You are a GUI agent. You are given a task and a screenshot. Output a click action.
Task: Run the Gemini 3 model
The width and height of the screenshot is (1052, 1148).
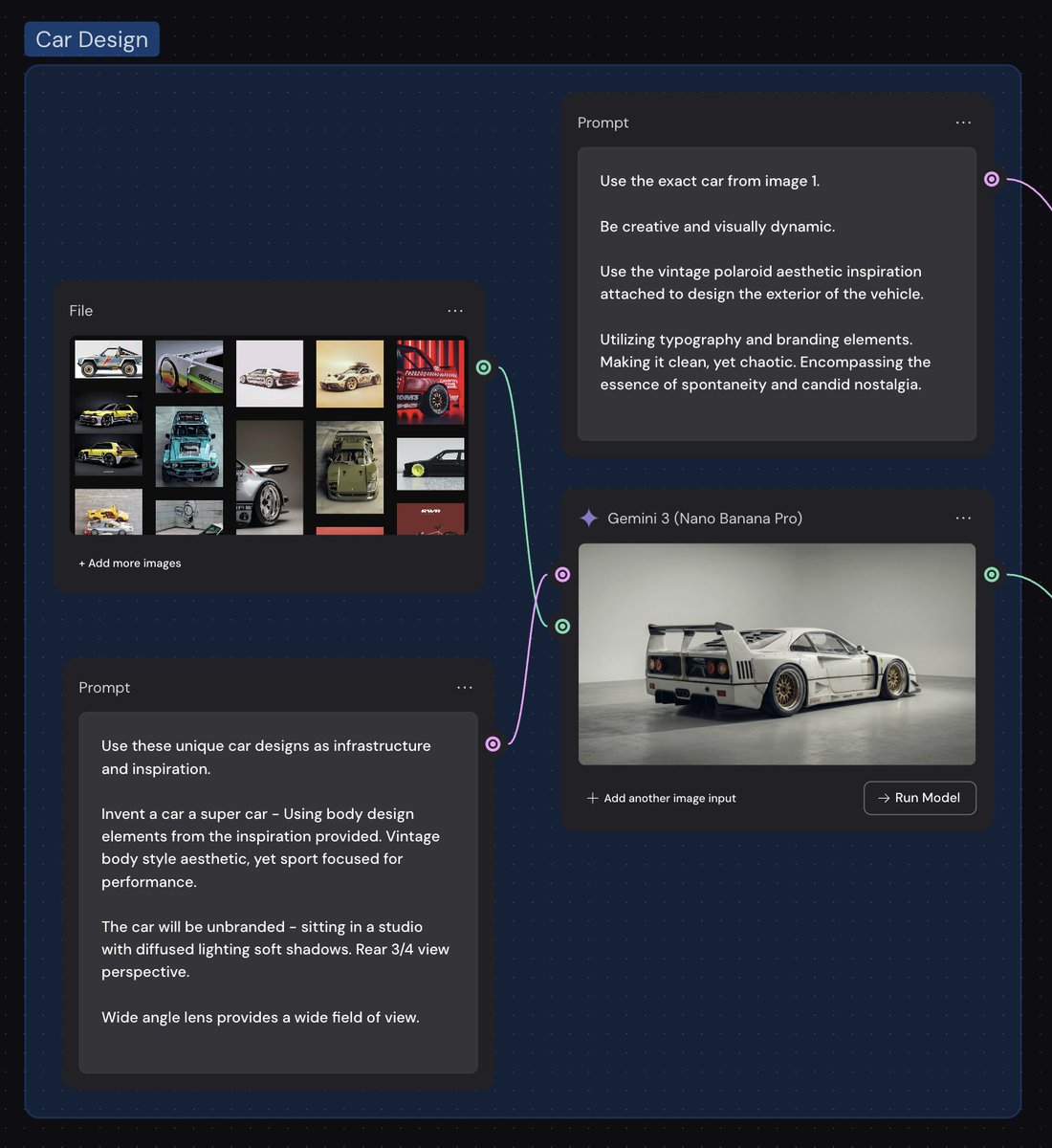click(x=920, y=798)
